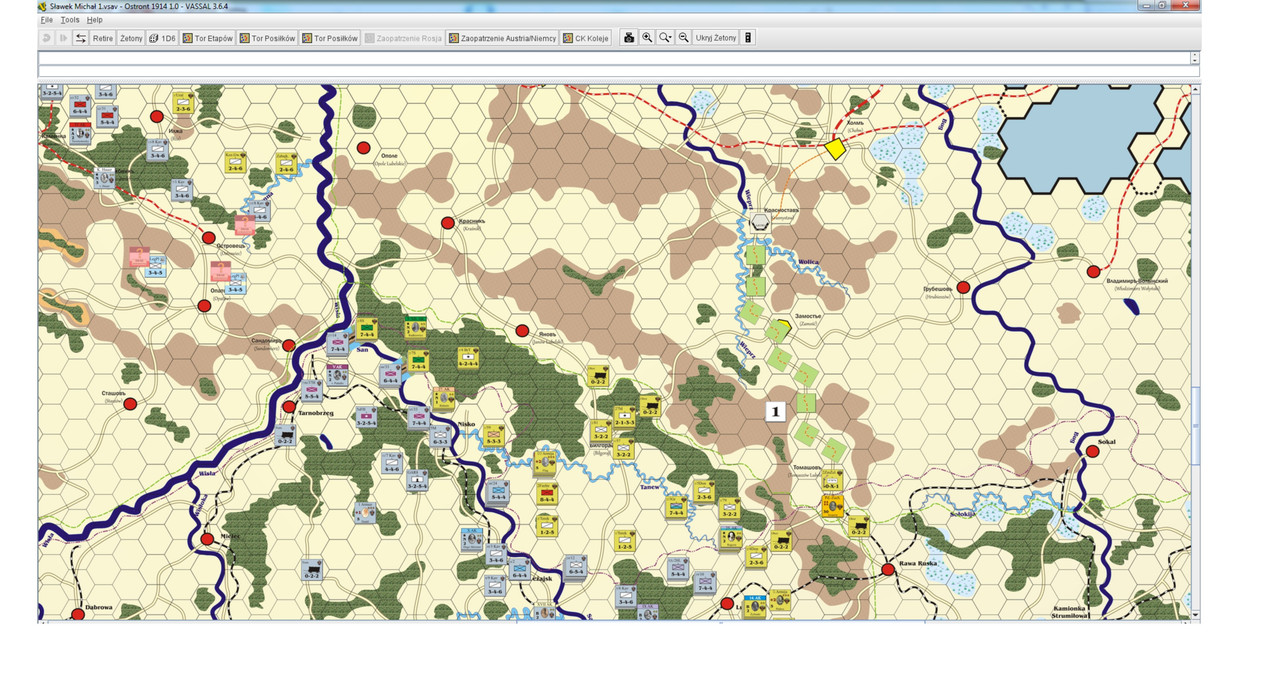Open the CK Koleje chart
Viewport: 1280px width, 693px height.
pyautogui.click(x=586, y=38)
